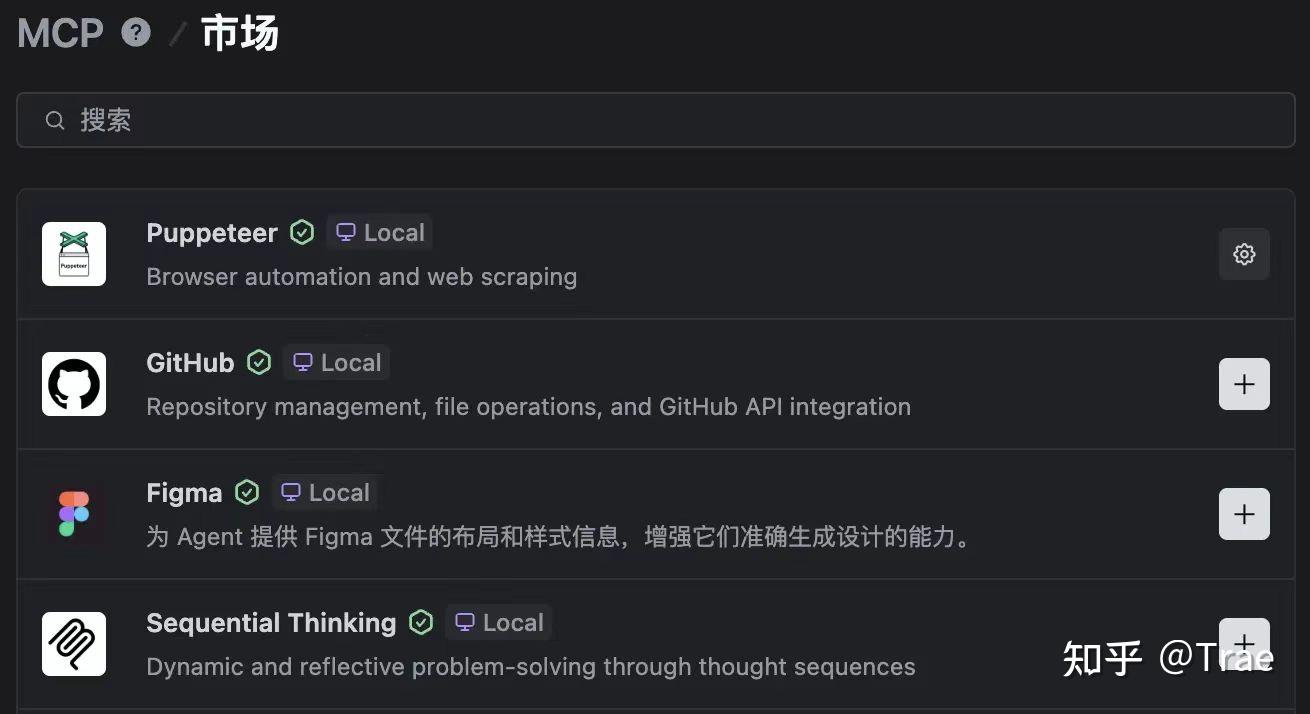The width and height of the screenshot is (1310, 714).
Task: Click the verified badge next to Figma
Action: [x=247, y=493]
